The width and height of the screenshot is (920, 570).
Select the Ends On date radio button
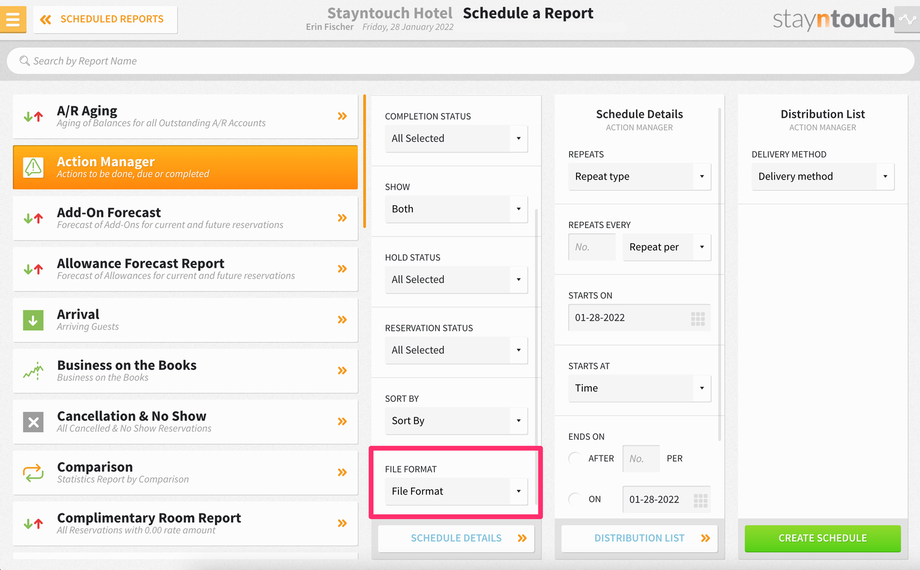[x=575, y=499]
